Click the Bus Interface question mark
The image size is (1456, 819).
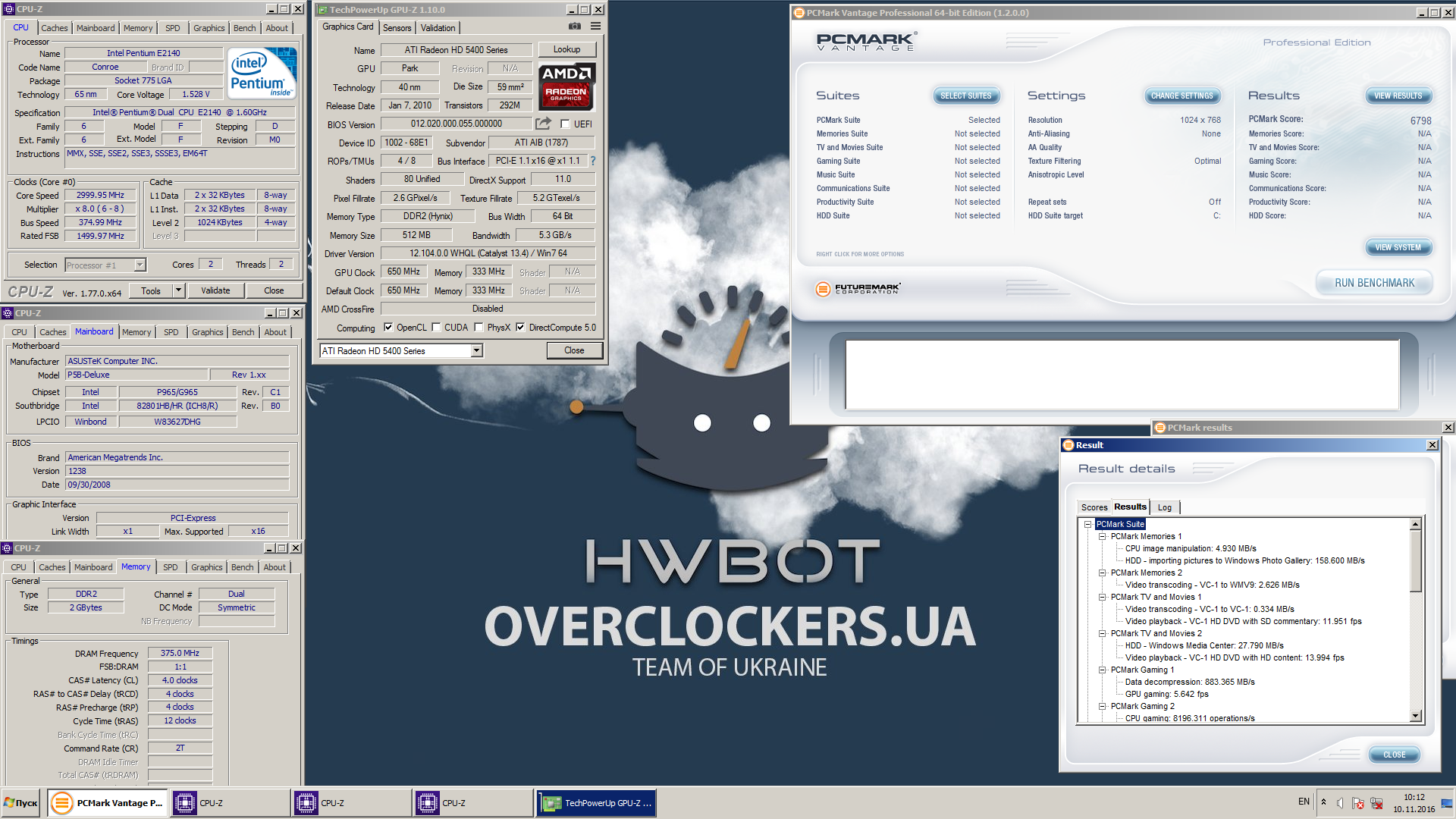coord(593,161)
